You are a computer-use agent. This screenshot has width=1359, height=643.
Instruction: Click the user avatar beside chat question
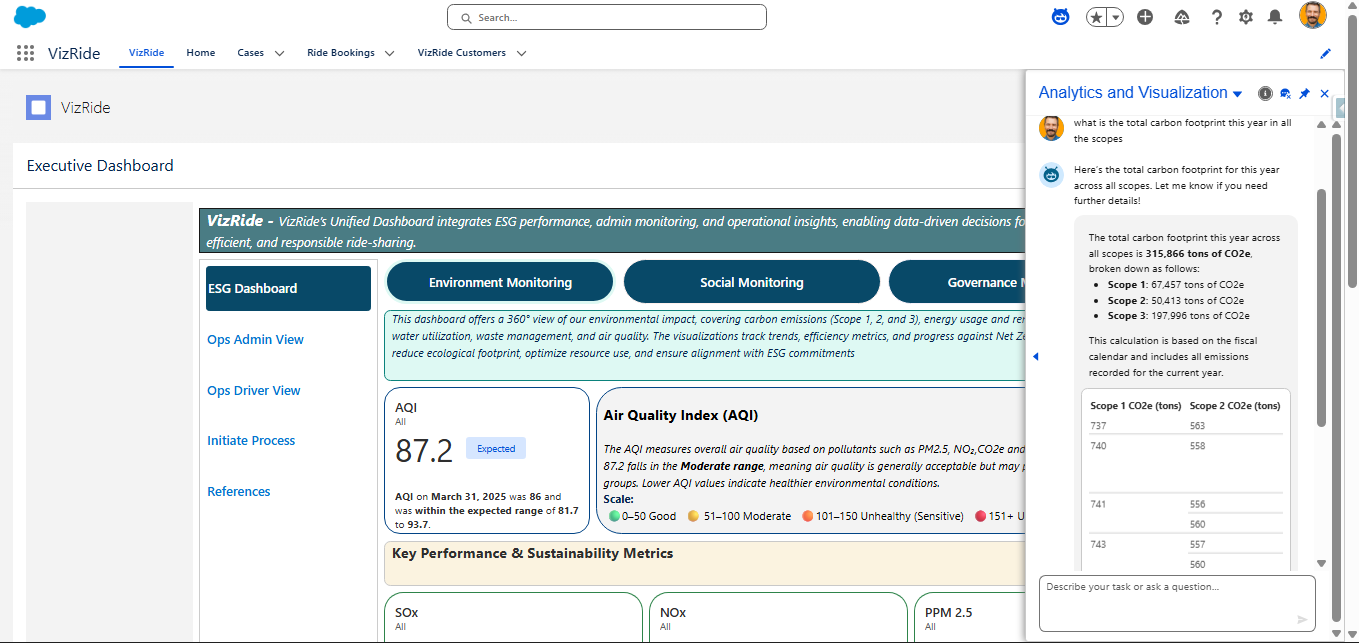point(1051,128)
